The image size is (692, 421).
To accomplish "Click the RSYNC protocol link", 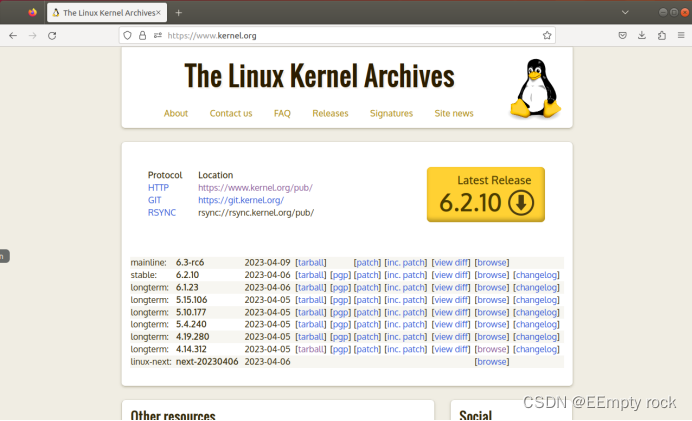I will 162,212.
